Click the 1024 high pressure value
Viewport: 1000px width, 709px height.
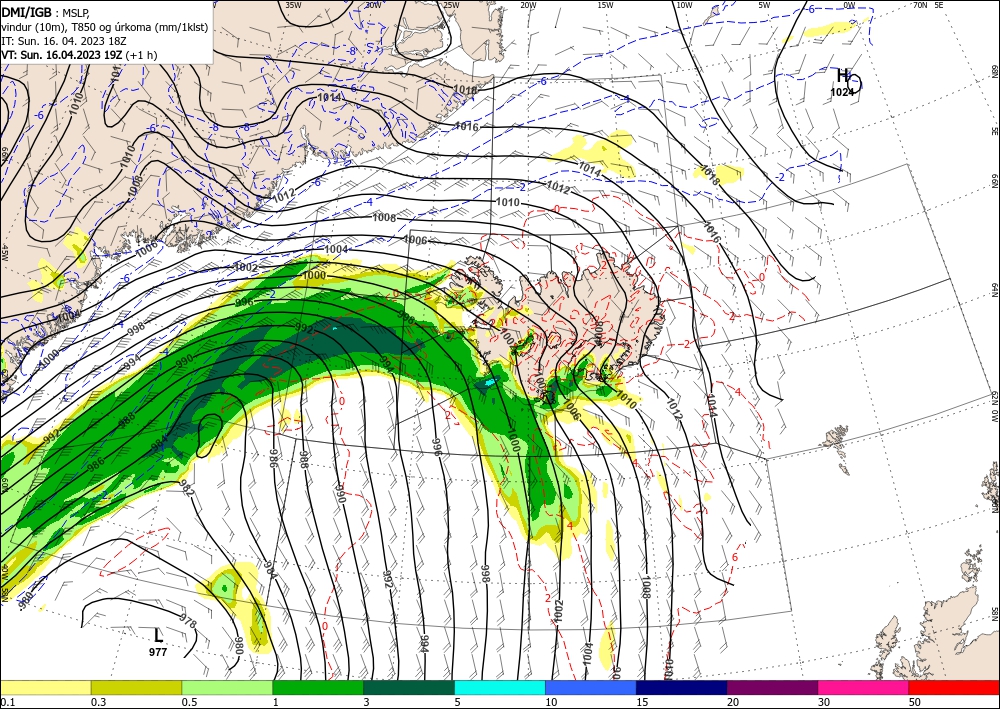(842, 92)
